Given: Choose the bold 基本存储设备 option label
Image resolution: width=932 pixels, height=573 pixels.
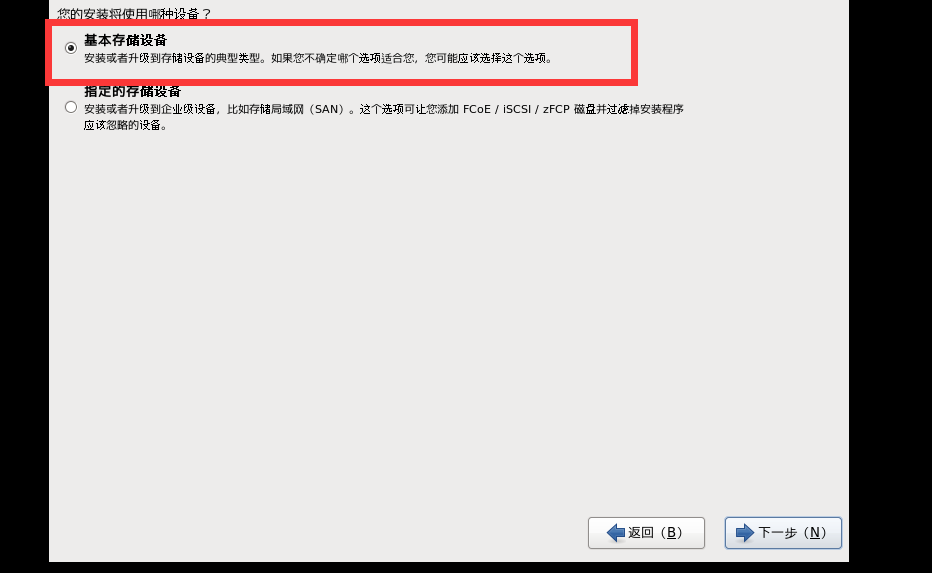Looking at the screenshot, I should (125, 40).
